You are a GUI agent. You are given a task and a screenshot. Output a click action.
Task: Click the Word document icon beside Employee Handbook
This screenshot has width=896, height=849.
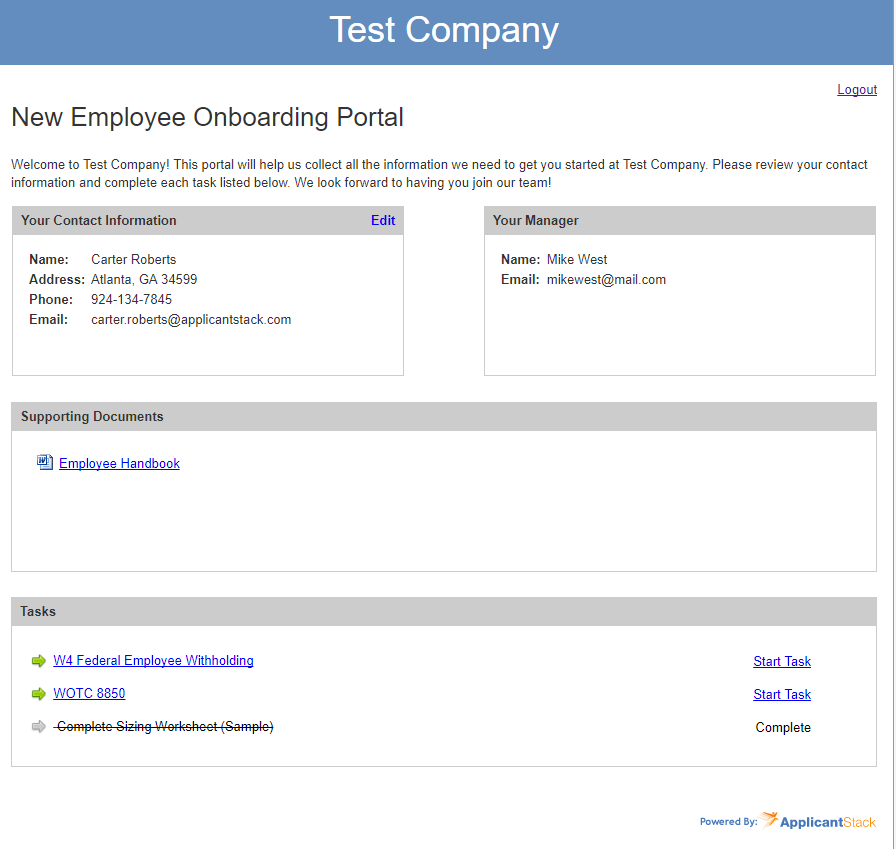coord(44,462)
